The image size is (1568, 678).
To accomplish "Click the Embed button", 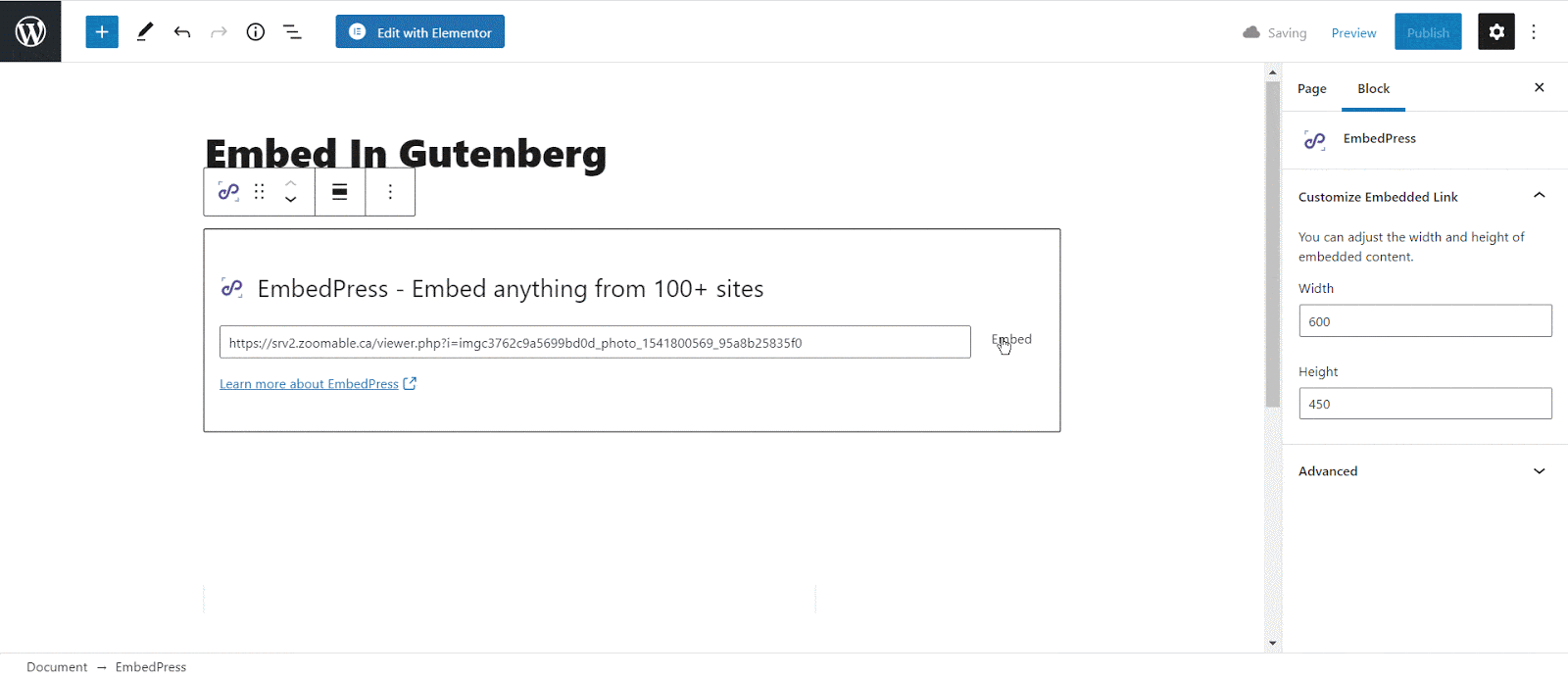I will (1011, 340).
